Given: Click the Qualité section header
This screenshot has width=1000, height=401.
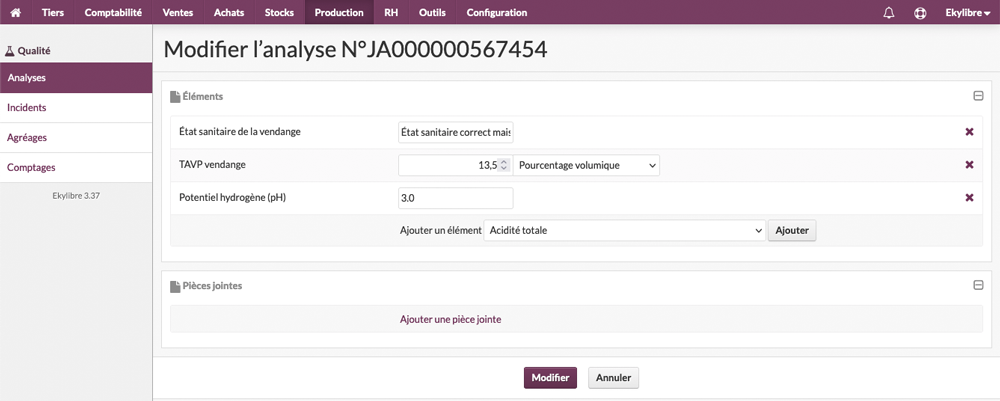Looking at the screenshot, I should 27,50.
